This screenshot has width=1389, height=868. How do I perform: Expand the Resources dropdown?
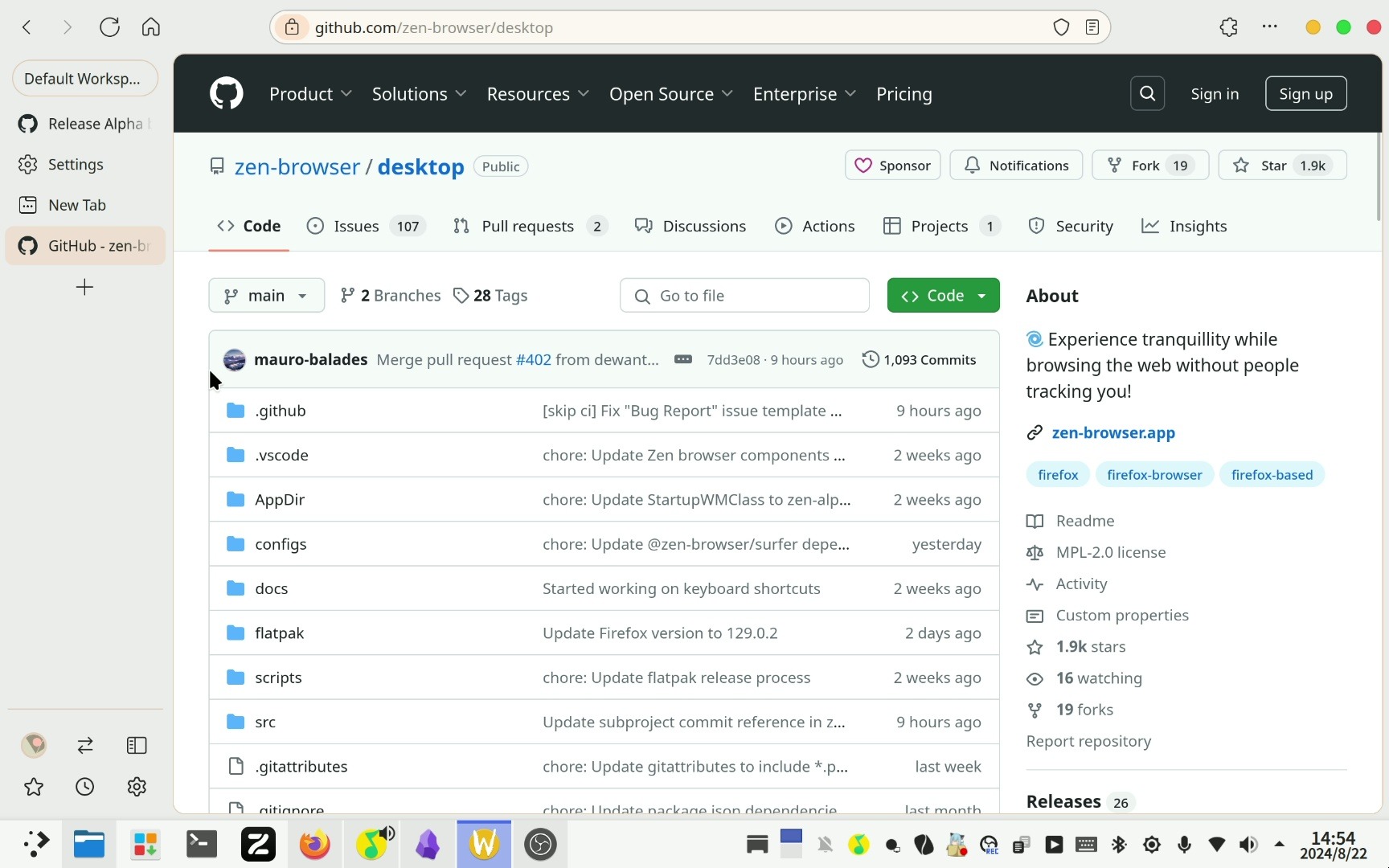[x=538, y=94]
